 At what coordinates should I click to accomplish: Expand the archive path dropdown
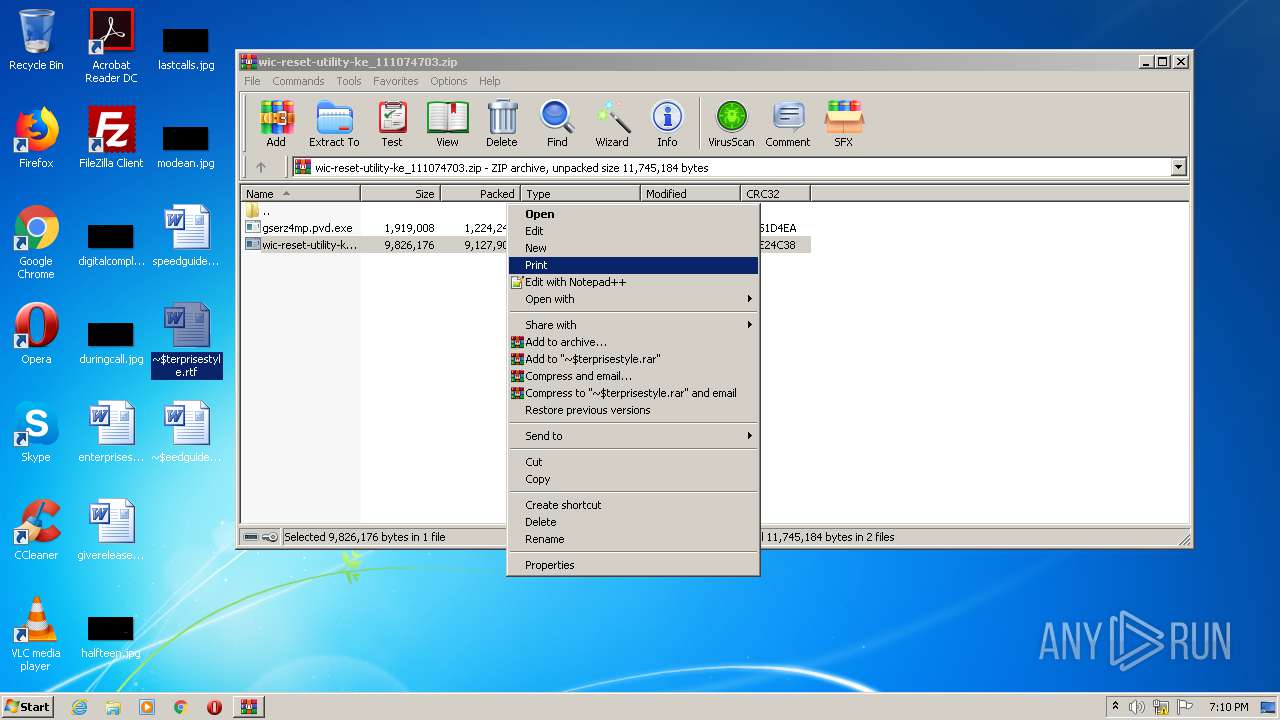[x=1178, y=168]
